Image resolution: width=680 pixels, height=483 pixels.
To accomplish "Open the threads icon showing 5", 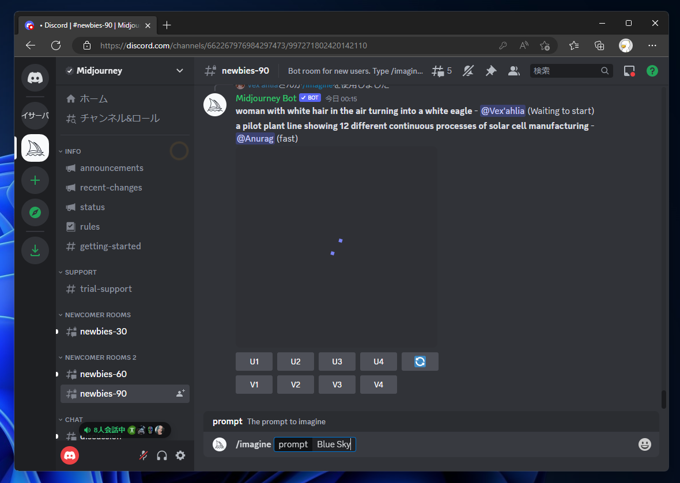I will [x=441, y=71].
